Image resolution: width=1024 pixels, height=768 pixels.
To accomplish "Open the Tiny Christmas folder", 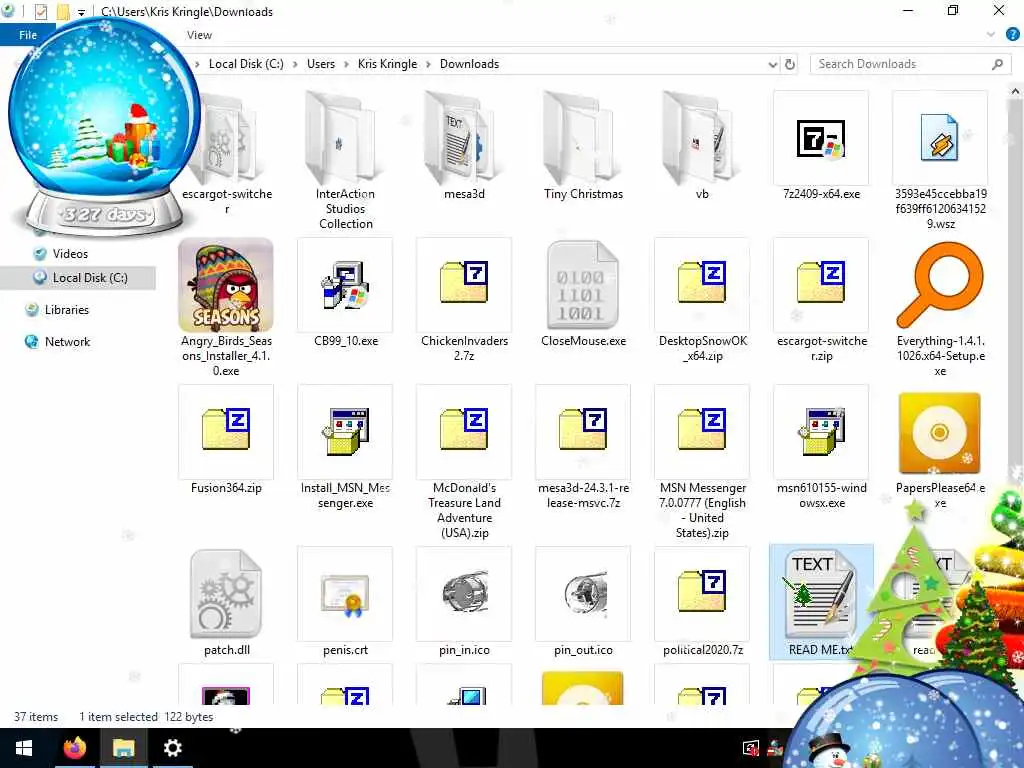I will click(583, 146).
